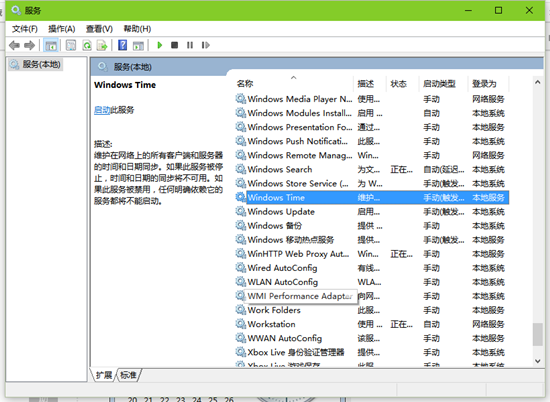Viewport: 550px width, 402px height.
Task: Click the gear icon beside Wired AutoConfig
Action: tap(241, 267)
